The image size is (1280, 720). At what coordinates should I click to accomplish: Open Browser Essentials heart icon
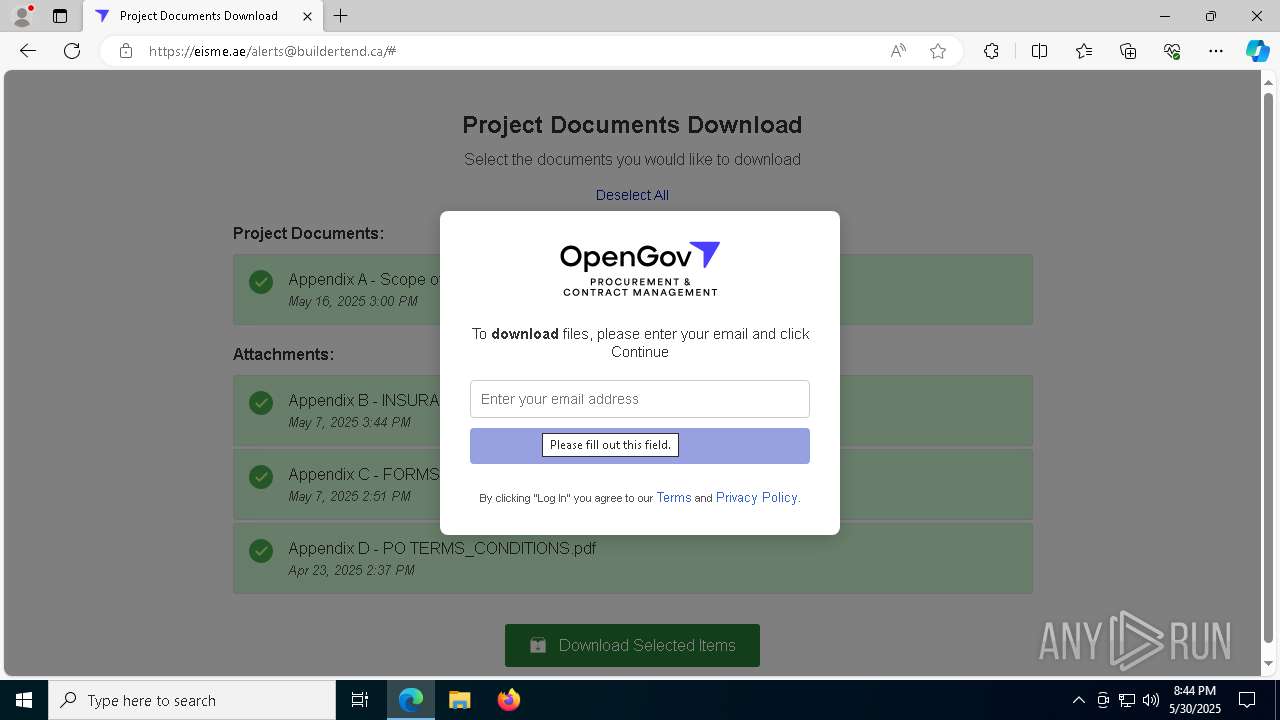coord(1172,51)
